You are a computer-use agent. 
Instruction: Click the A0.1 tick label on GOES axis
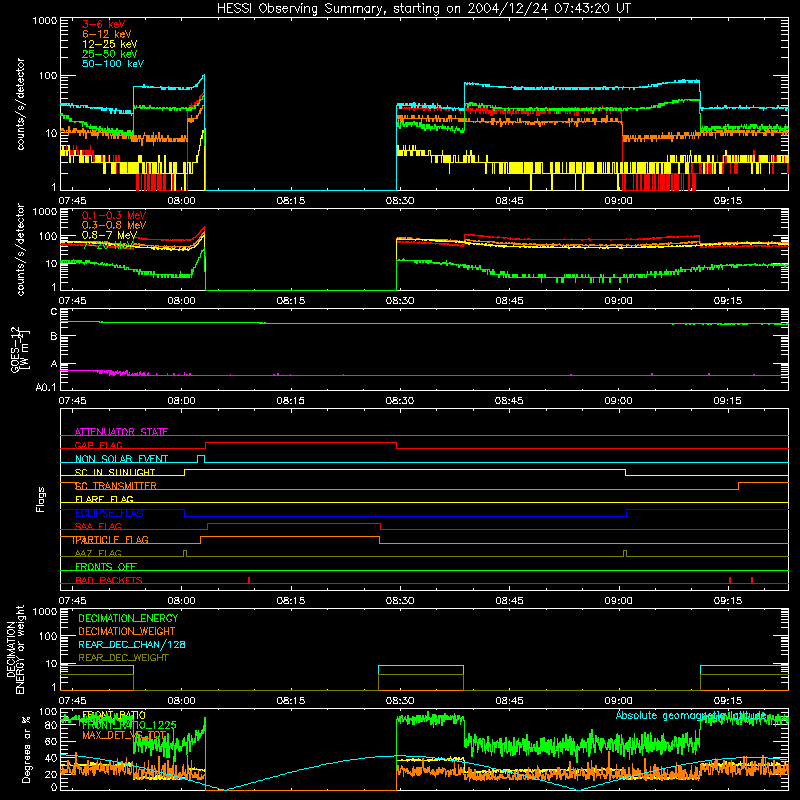[46, 387]
